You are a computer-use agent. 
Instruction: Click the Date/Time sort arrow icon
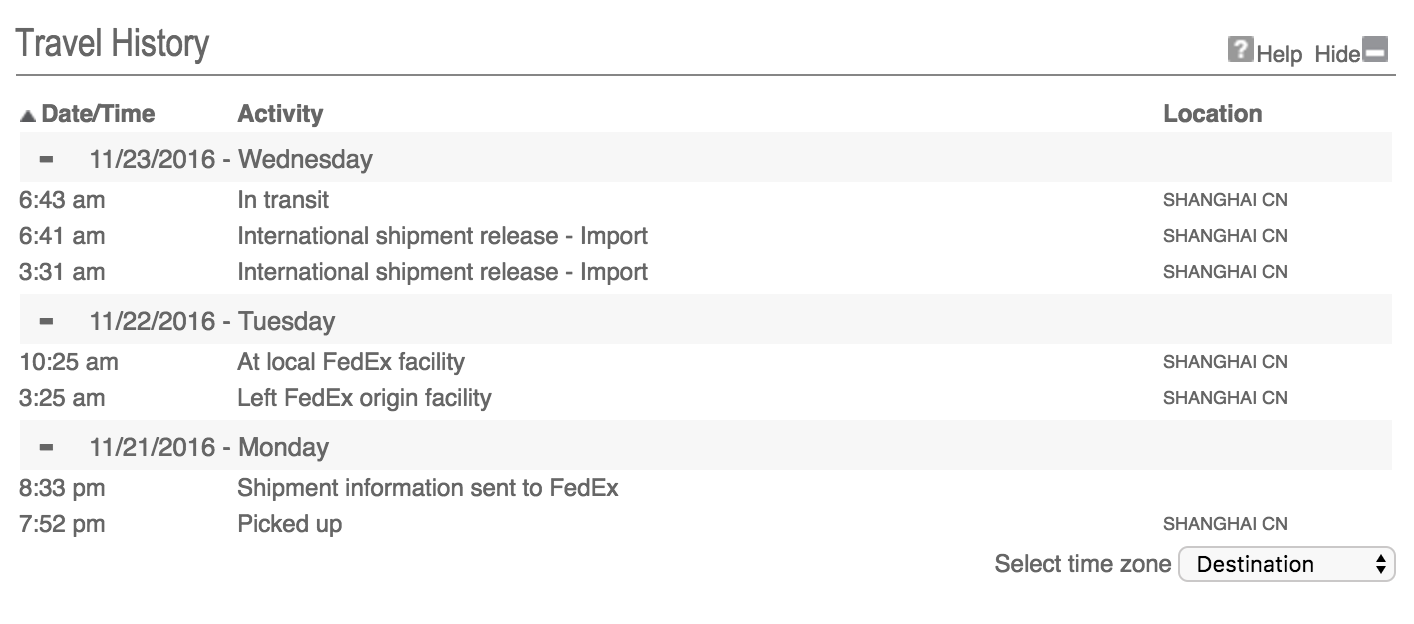click(27, 115)
